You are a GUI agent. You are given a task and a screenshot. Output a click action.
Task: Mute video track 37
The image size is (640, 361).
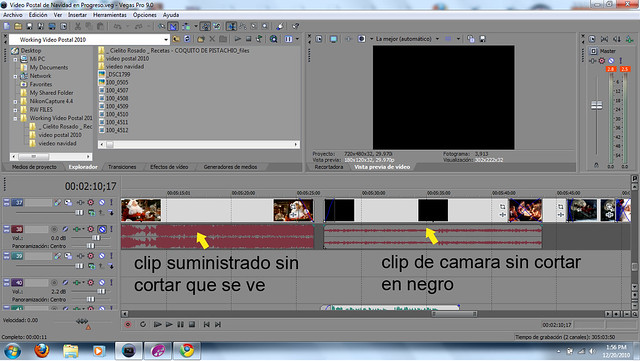tap(102, 203)
